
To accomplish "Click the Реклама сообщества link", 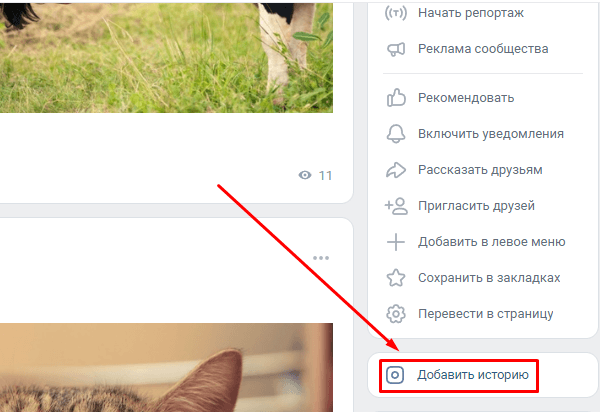I will pyautogui.click(x=483, y=49).
